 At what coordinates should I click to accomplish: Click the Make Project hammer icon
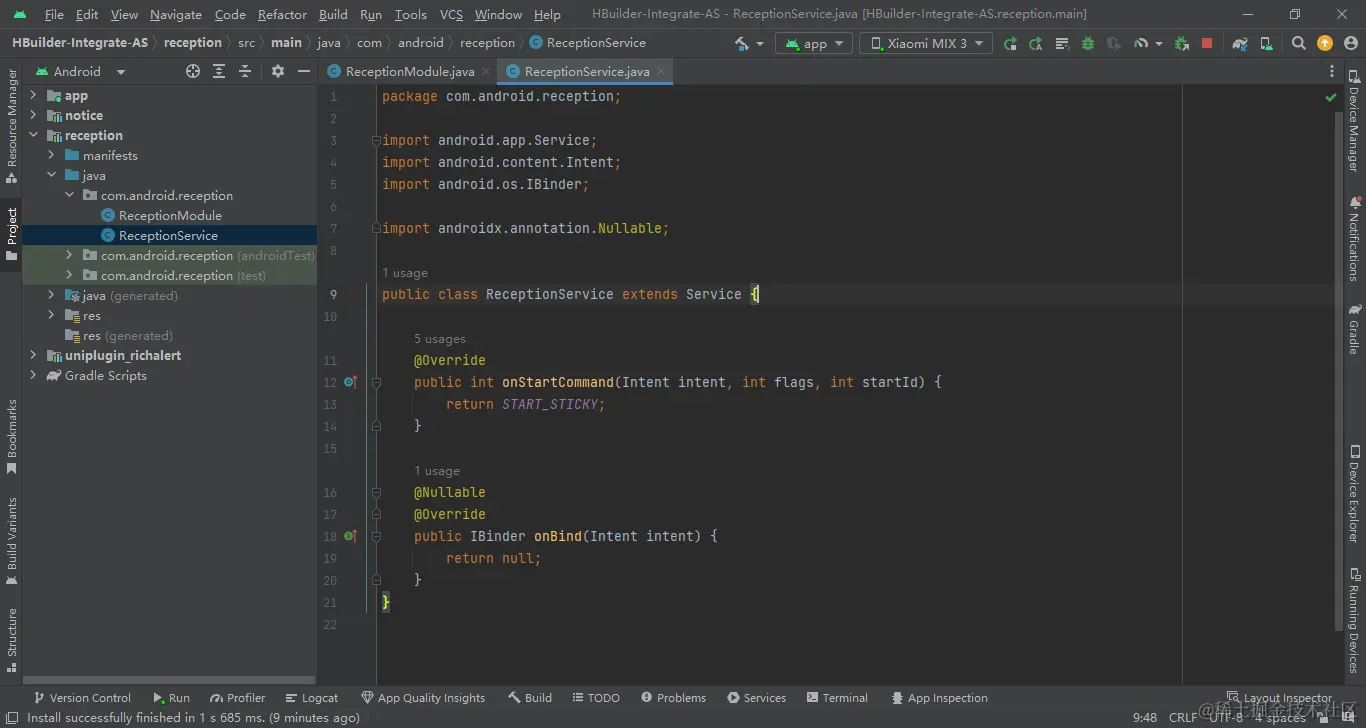tap(741, 43)
